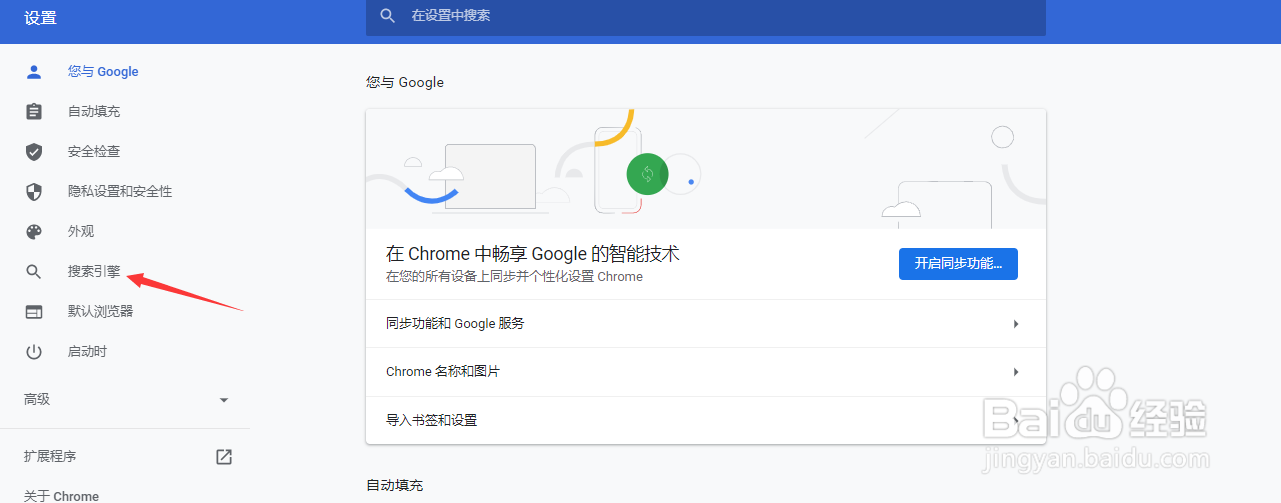Click the person icon beside 您与 Google
The image size is (1281, 503).
click(34, 72)
